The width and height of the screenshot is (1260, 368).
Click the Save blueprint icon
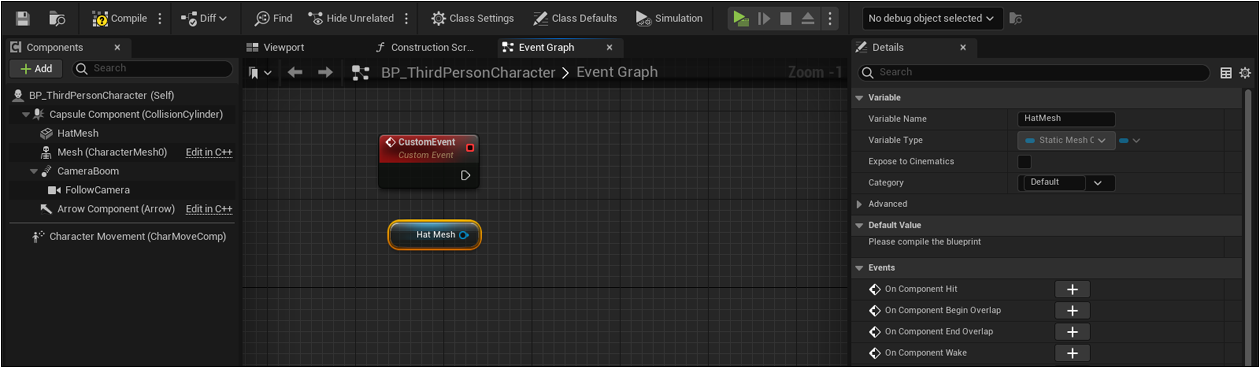[24, 18]
